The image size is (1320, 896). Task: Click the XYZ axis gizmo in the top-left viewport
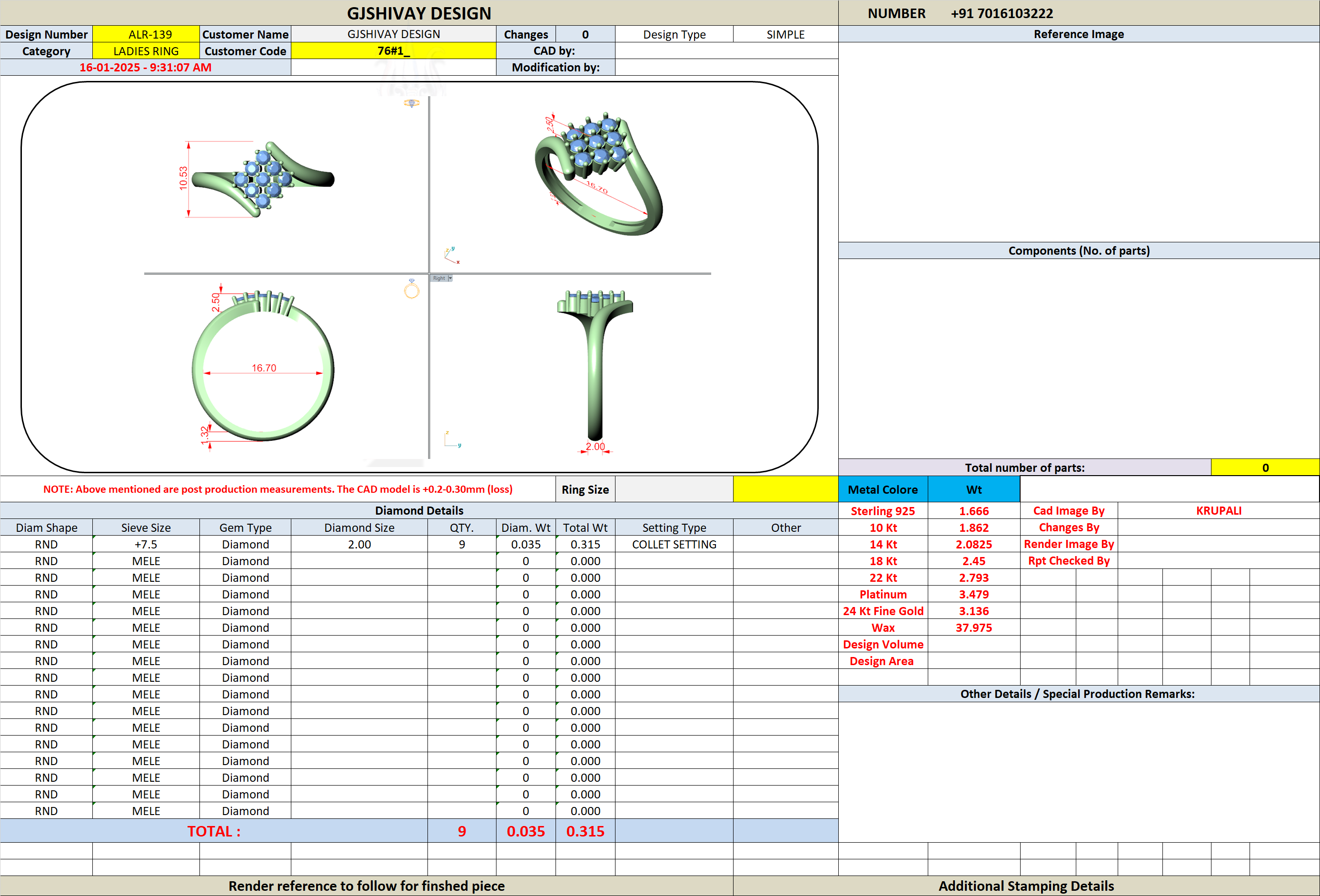pyautogui.click(x=452, y=255)
